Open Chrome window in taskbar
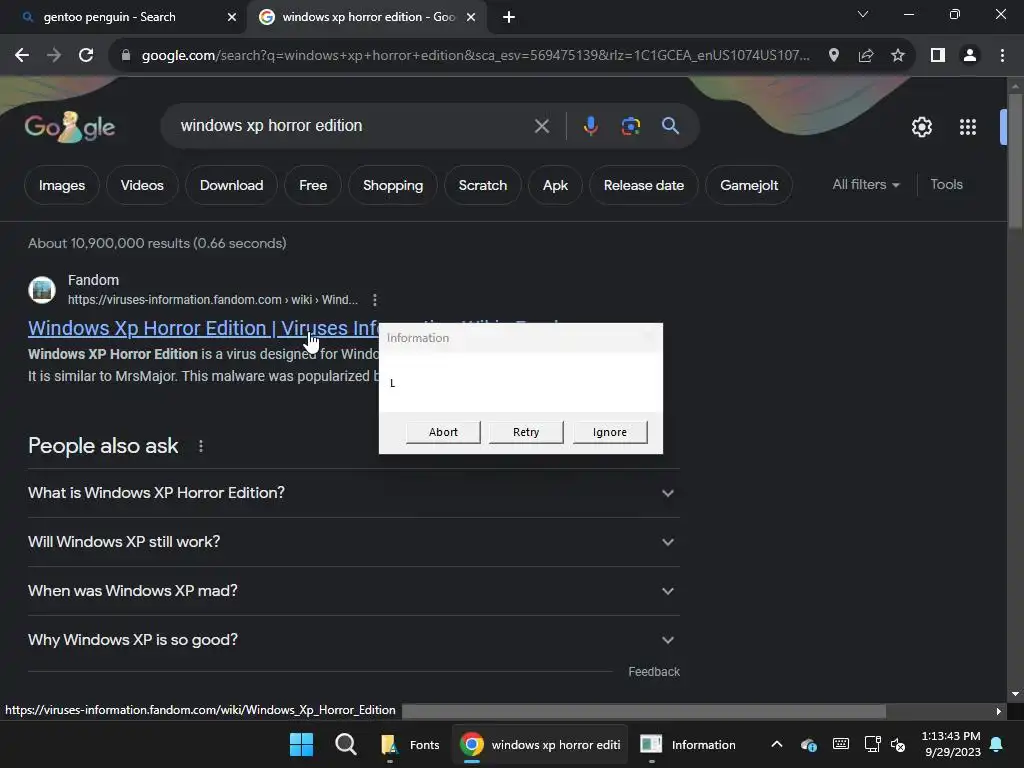 (x=539, y=744)
